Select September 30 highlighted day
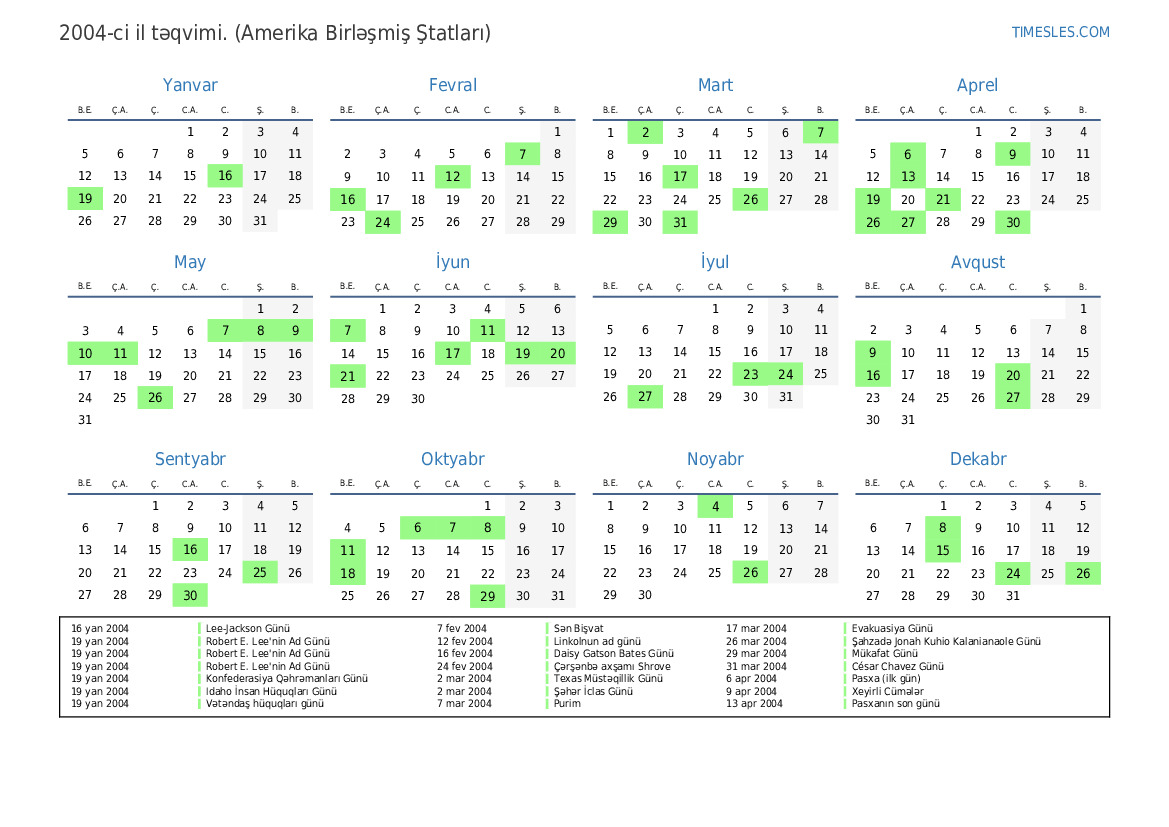This screenshot has height=827, width=1169. [190, 595]
